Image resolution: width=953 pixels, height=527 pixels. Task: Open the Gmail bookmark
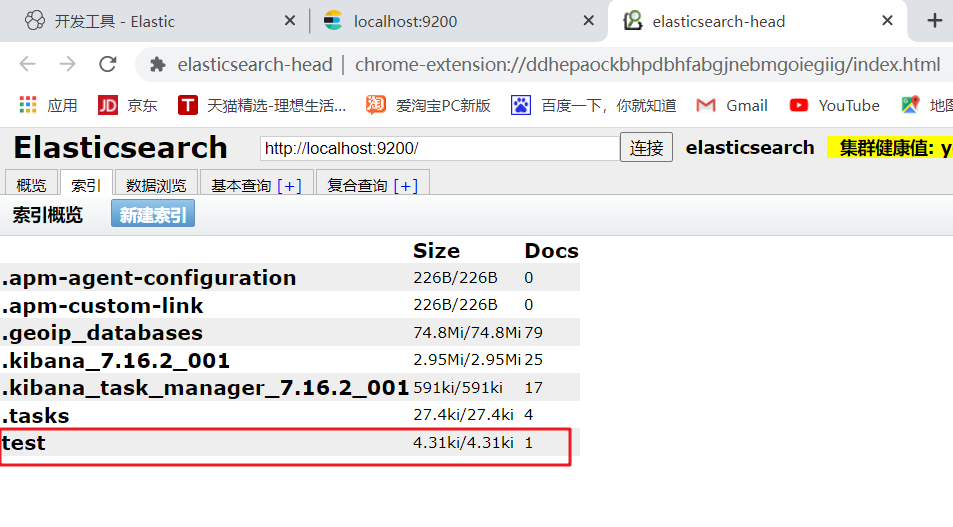(732, 105)
